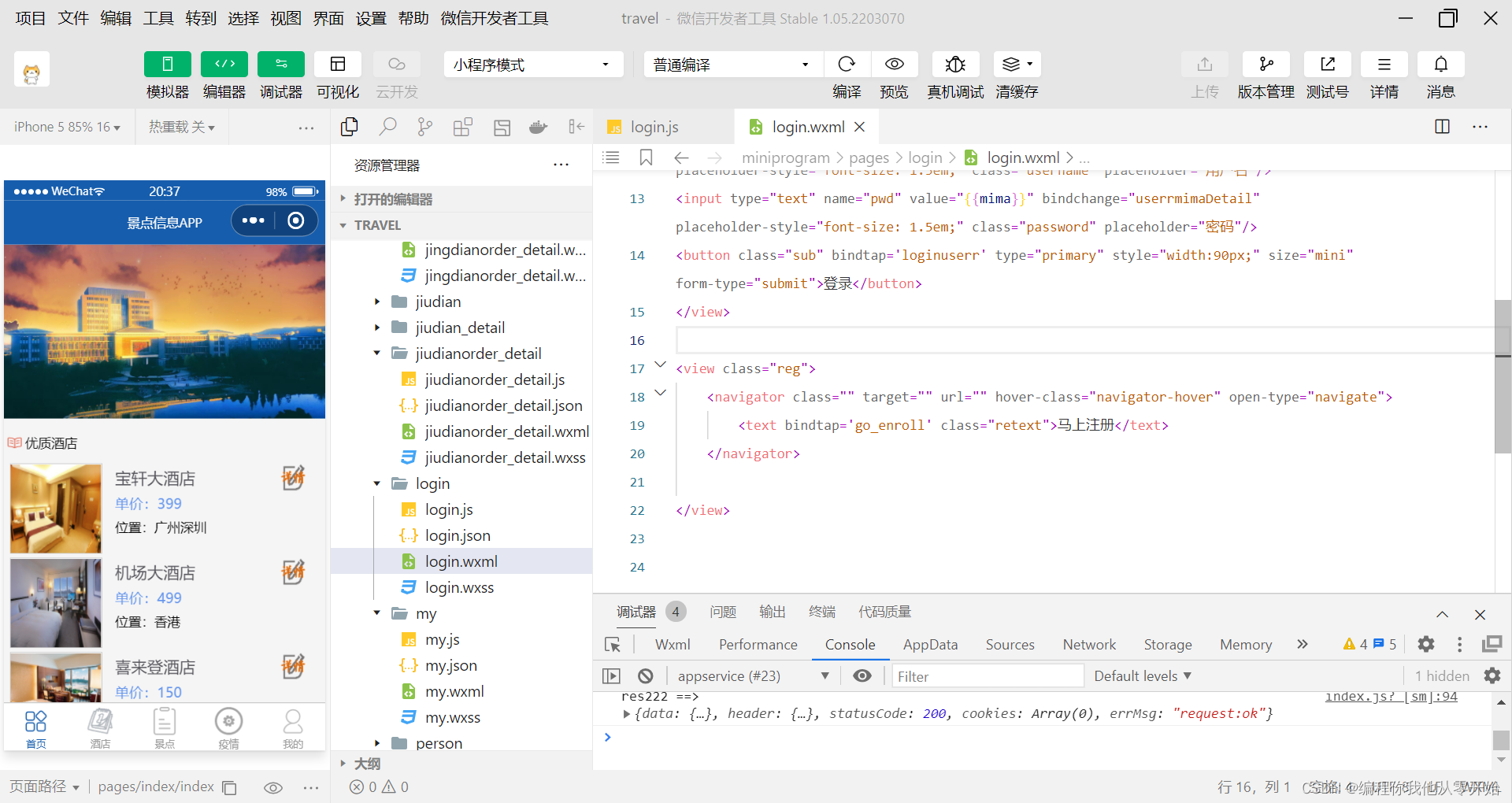1512x803 pixels.
Task: Open the hot reload (热重载) dropdown
Action: [x=182, y=127]
